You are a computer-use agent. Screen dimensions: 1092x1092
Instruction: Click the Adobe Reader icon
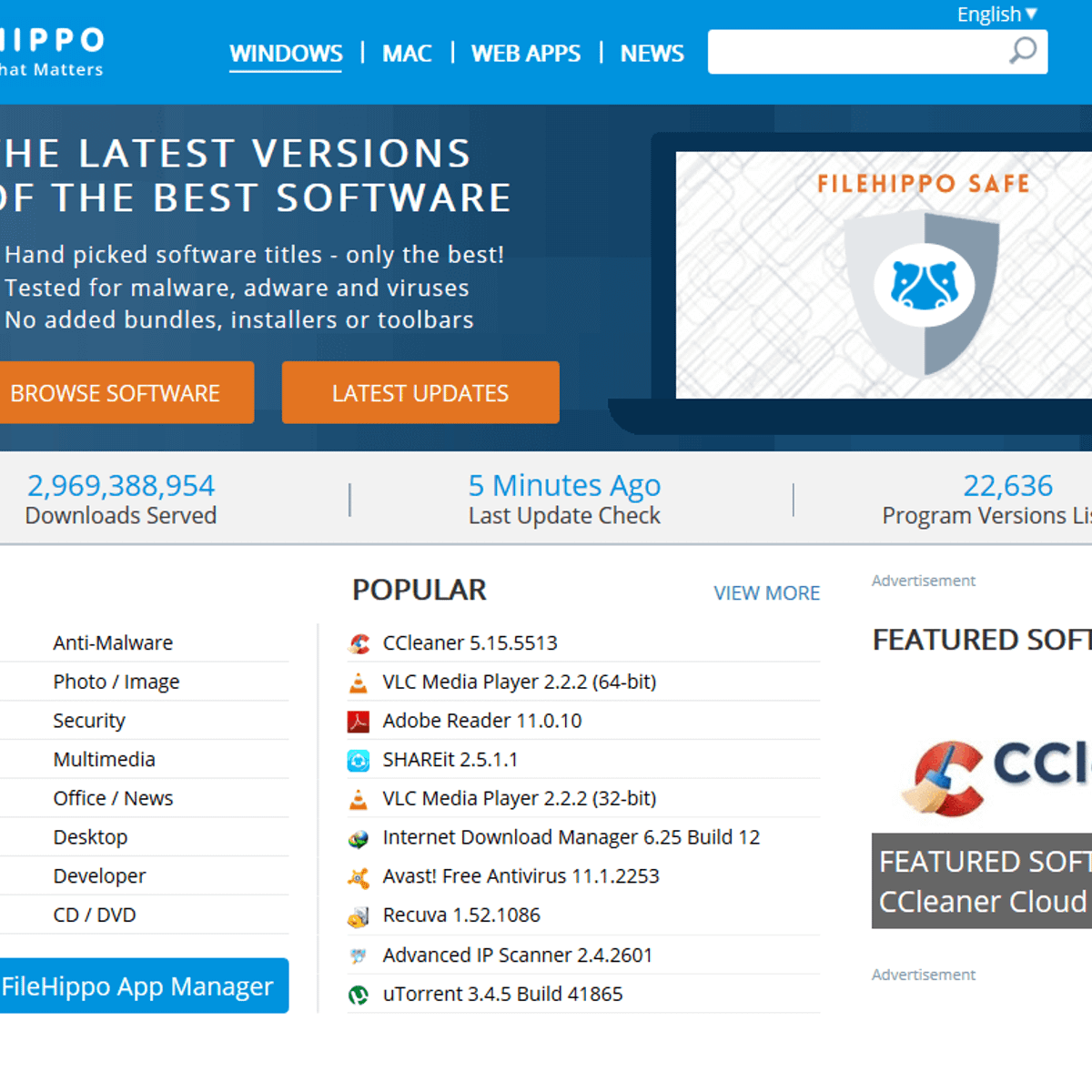[x=359, y=722]
